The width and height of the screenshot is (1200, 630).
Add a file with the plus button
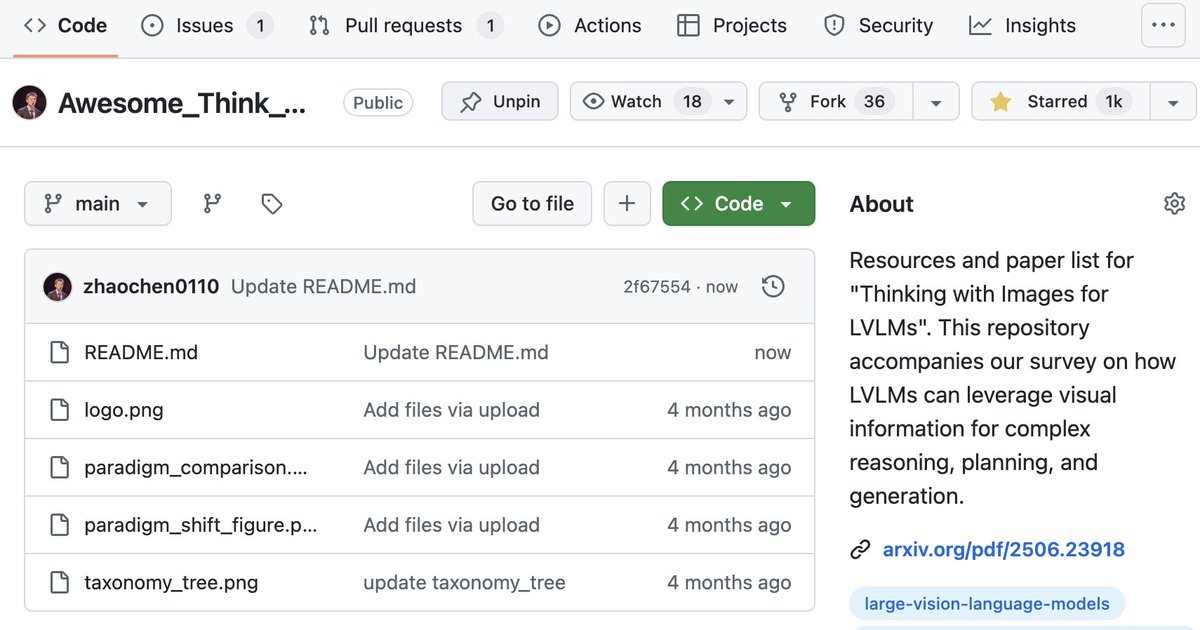coord(627,204)
